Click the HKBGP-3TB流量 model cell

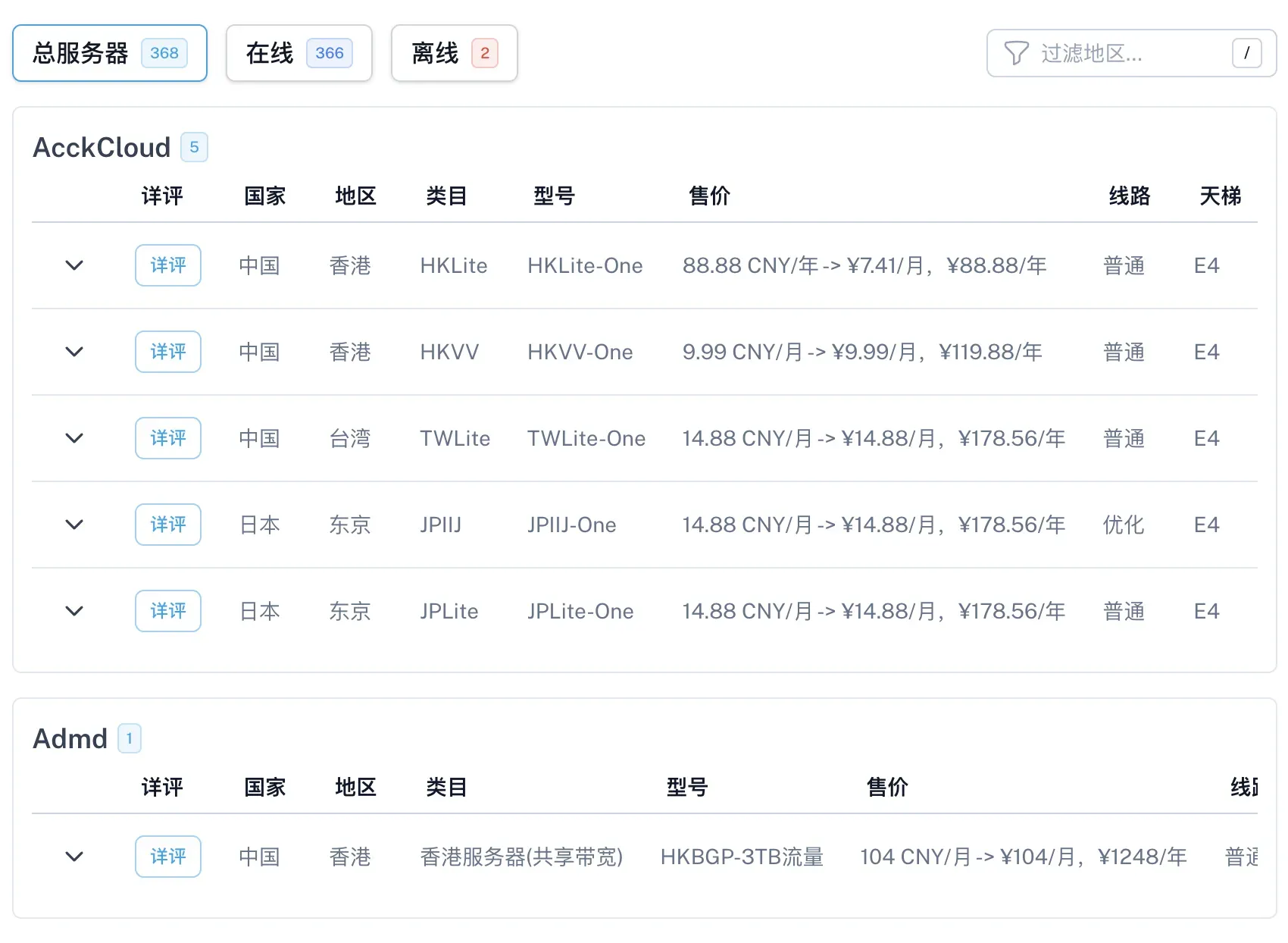(742, 857)
